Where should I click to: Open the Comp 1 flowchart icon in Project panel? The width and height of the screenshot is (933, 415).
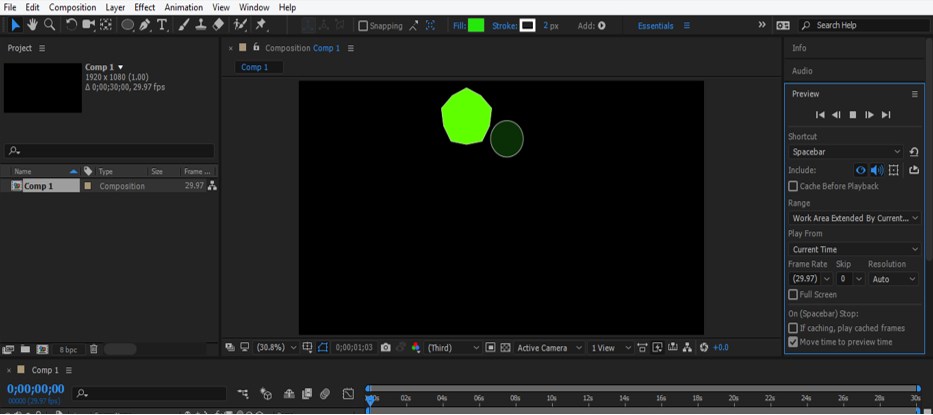tap(212, 186)
